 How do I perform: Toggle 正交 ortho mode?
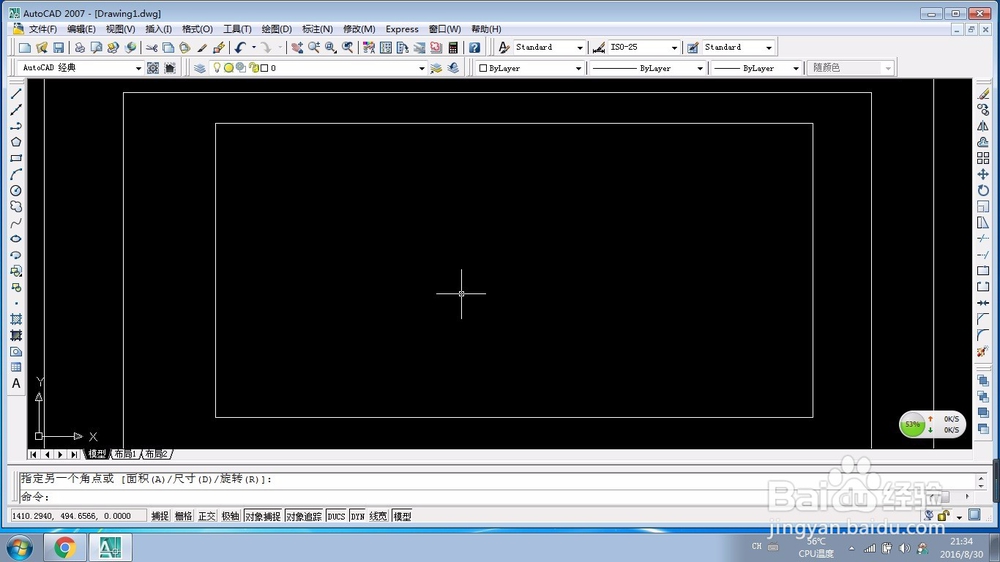tap(207, 516)
